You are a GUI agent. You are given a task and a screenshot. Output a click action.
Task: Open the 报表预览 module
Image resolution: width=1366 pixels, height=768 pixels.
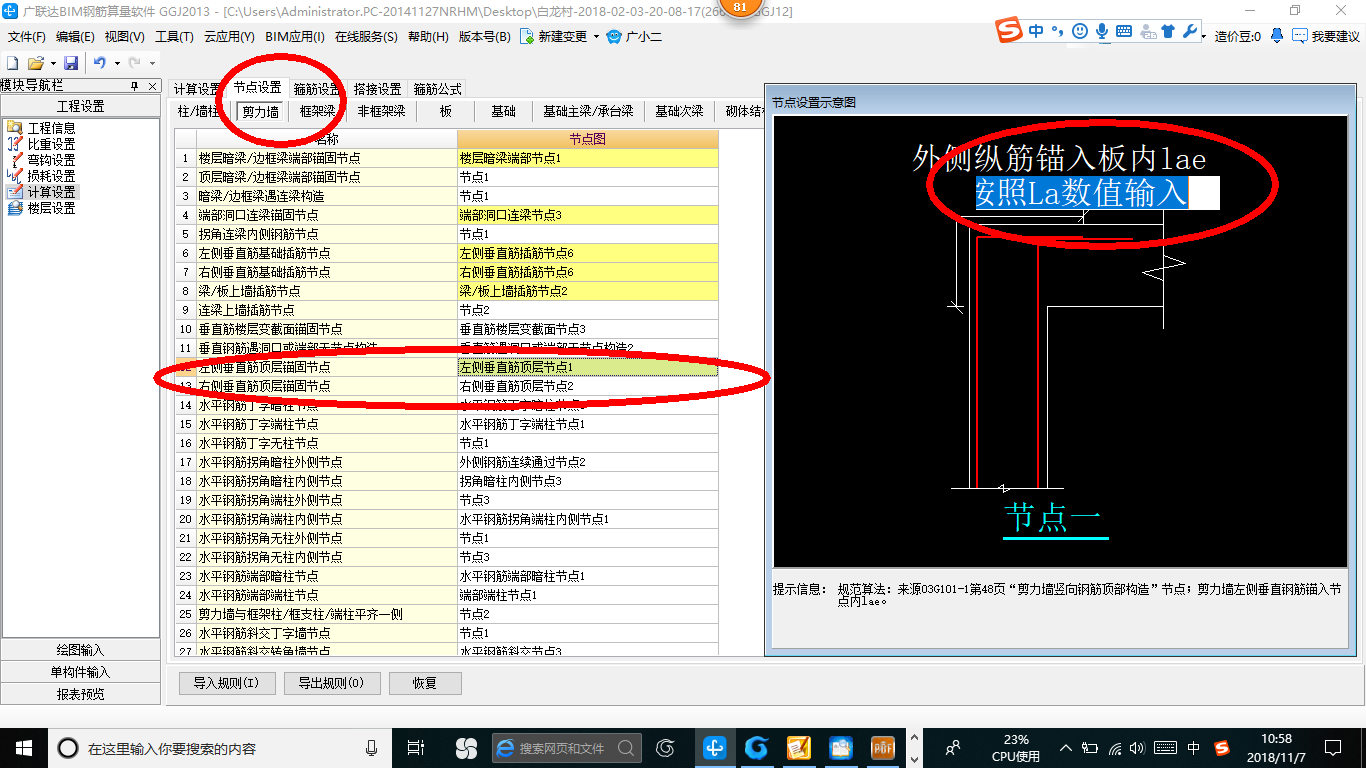tap(80, 694)
